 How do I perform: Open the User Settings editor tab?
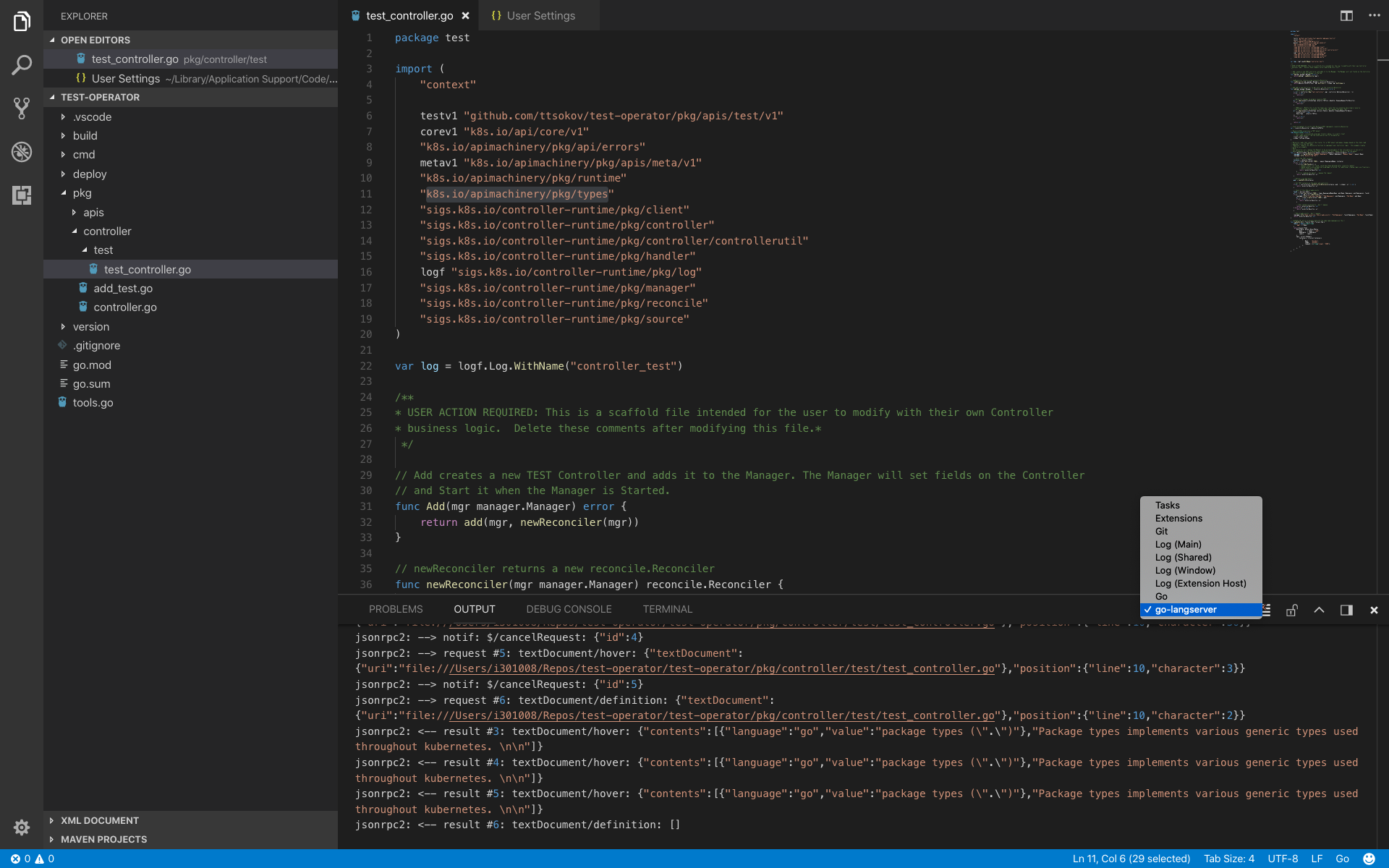point(540,15)
